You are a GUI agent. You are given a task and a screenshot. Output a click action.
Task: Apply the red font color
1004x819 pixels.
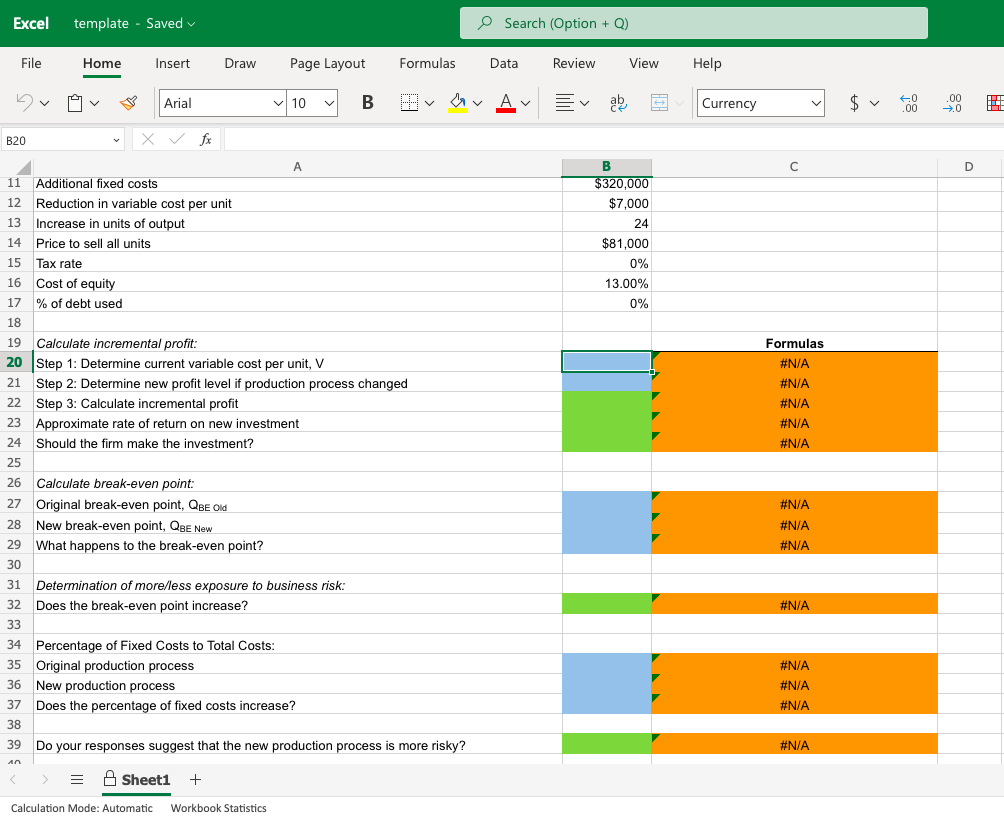click(x=506, y=103)
